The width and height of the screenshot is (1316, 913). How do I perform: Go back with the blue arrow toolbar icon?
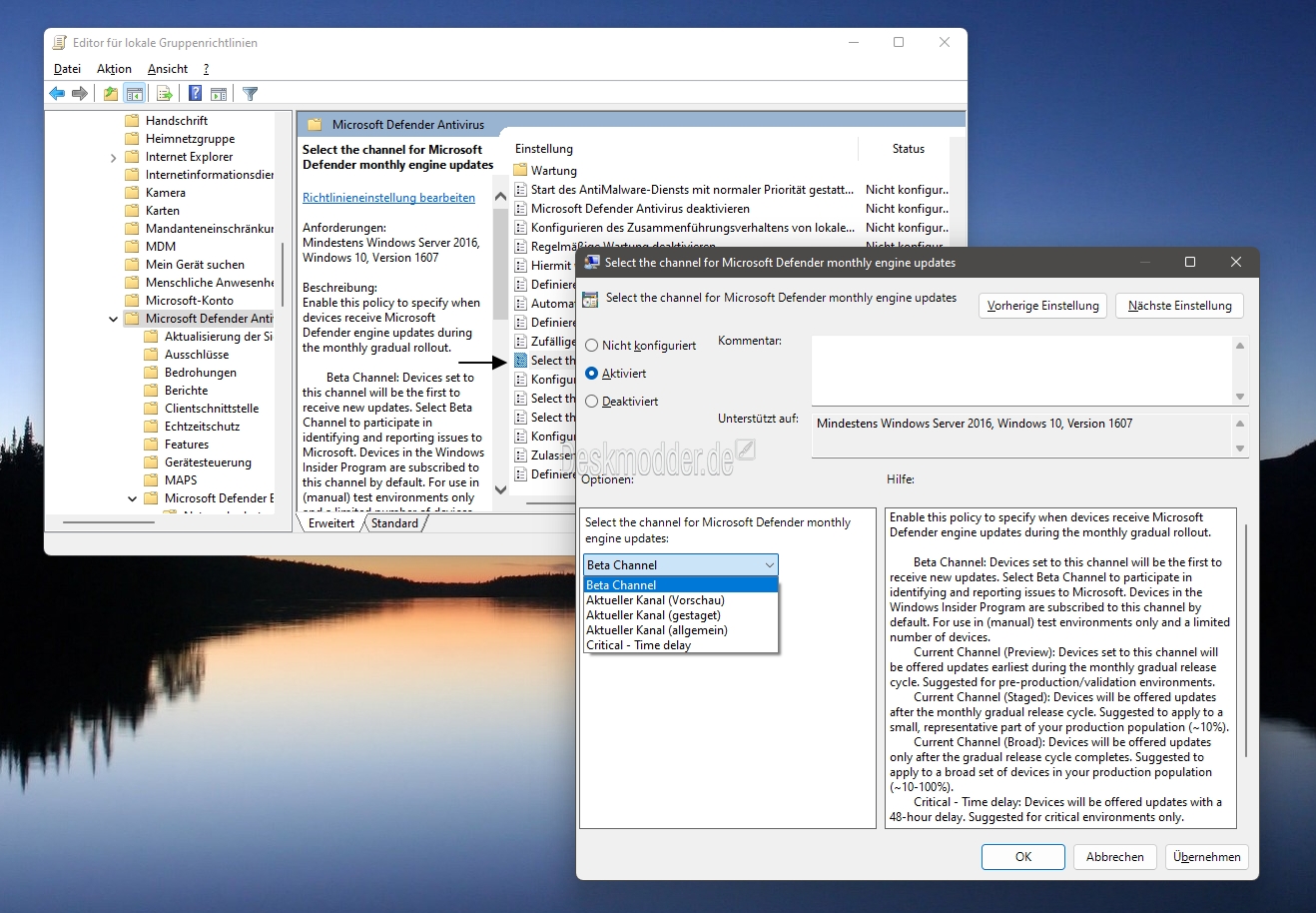(57, 94)
